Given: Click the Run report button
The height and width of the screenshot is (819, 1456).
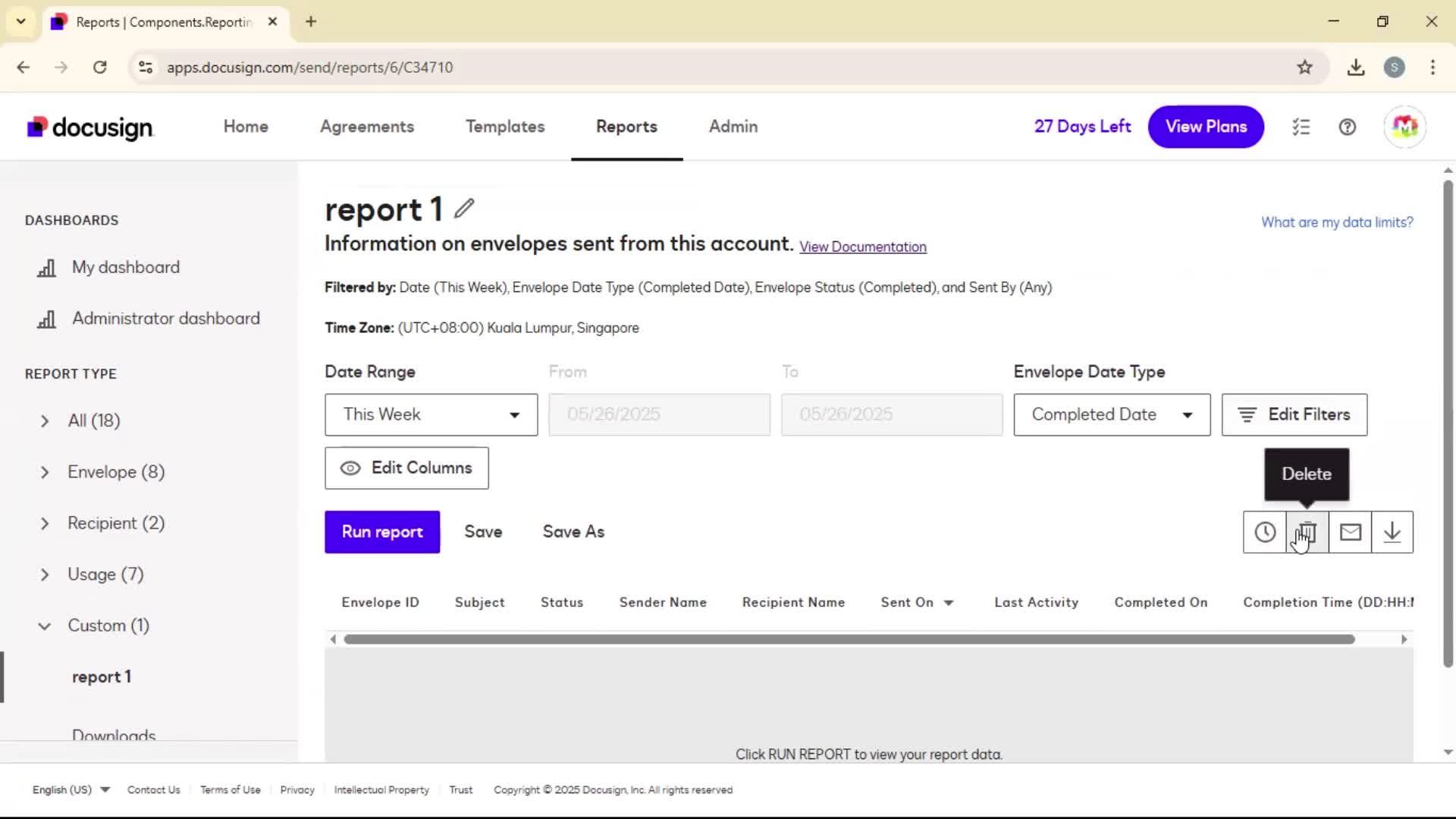Looking at the screenshot, I should point(382,532).
